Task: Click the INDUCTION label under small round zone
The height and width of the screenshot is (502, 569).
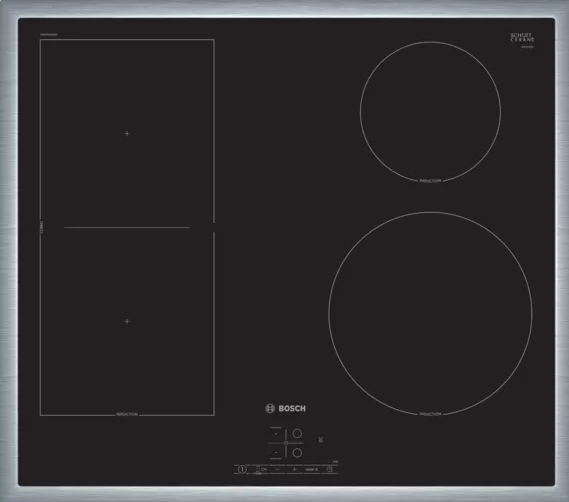Action: pos(430,180)
